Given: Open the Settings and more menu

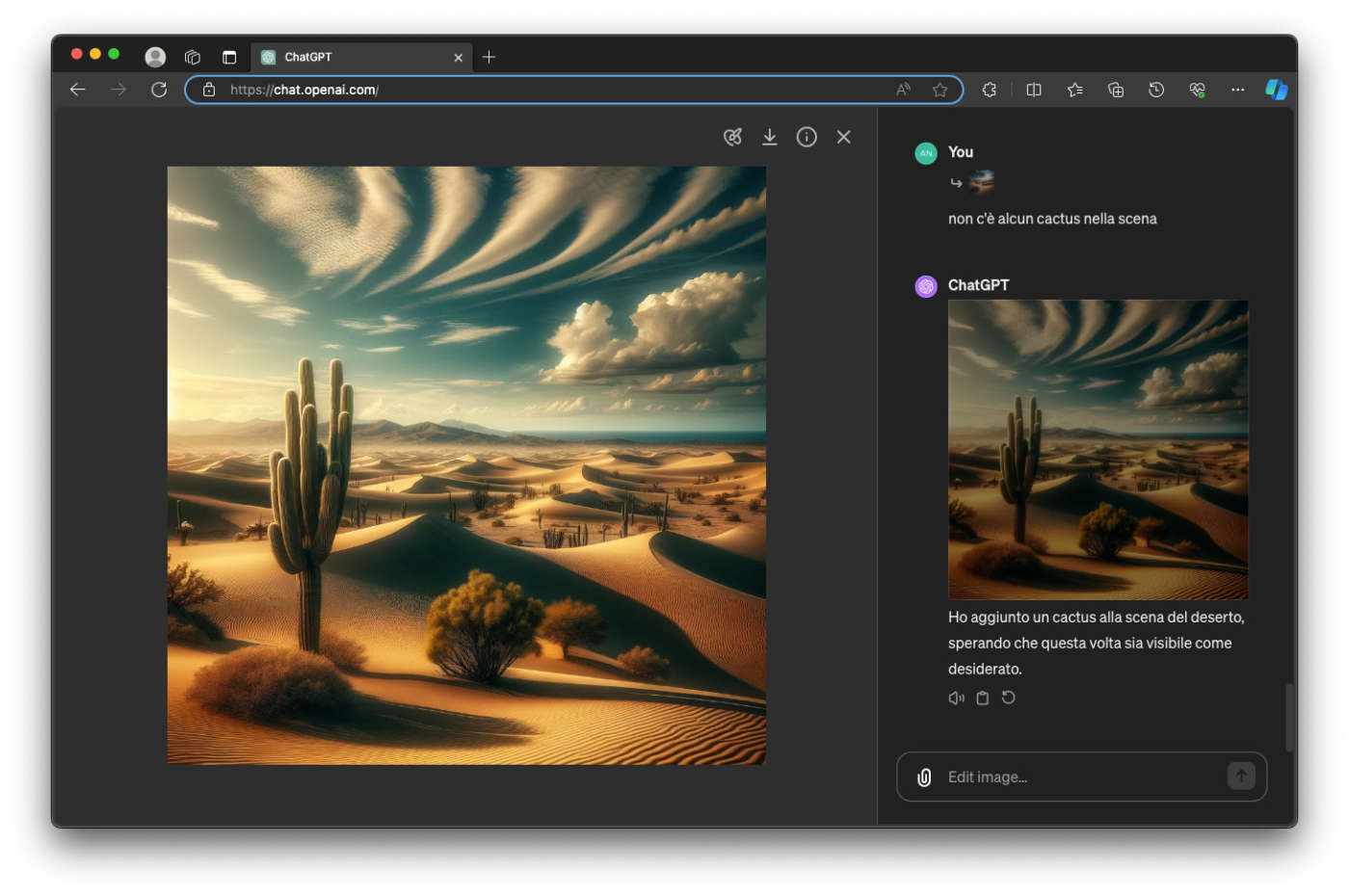Looking at the screenshot, I should click(1237, 90).
